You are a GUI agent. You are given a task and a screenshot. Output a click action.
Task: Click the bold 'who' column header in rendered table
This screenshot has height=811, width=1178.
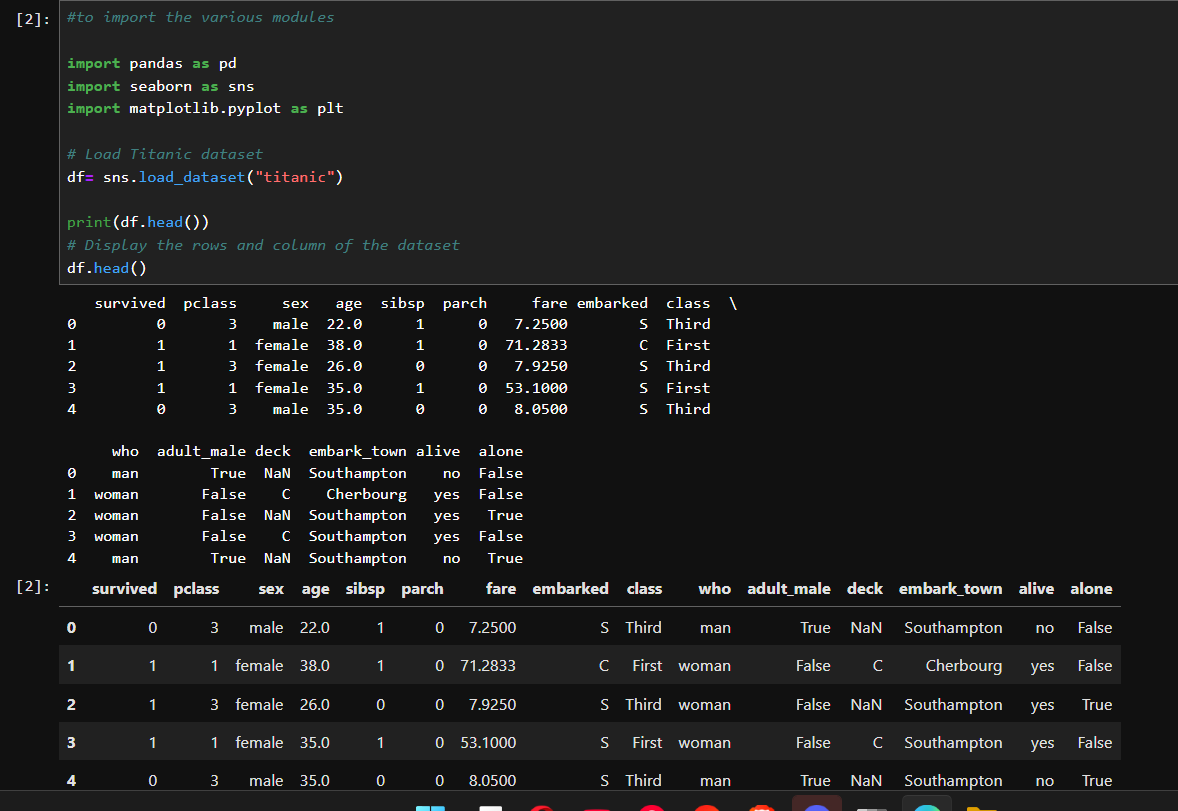click(x=714, y=589)
